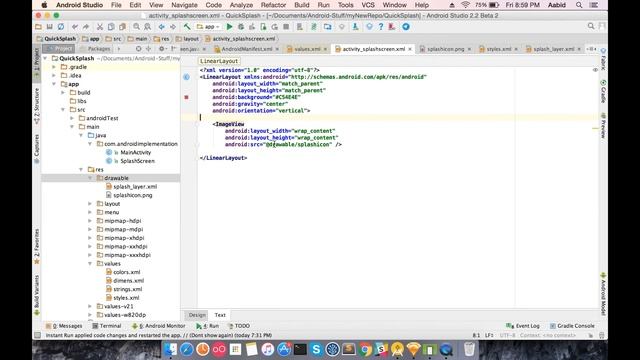Run the app with the green play button
The height and width of the screenshot is (360, 640).
pyautogui.click(x=229, y=27)
